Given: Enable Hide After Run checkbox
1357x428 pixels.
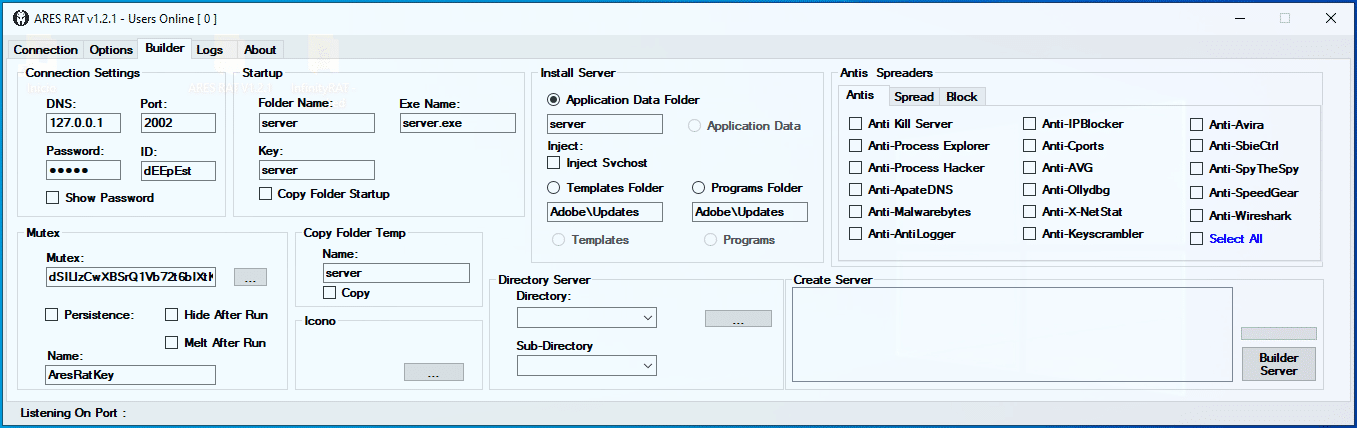Looking at the screenshot, I should point(217,314).
